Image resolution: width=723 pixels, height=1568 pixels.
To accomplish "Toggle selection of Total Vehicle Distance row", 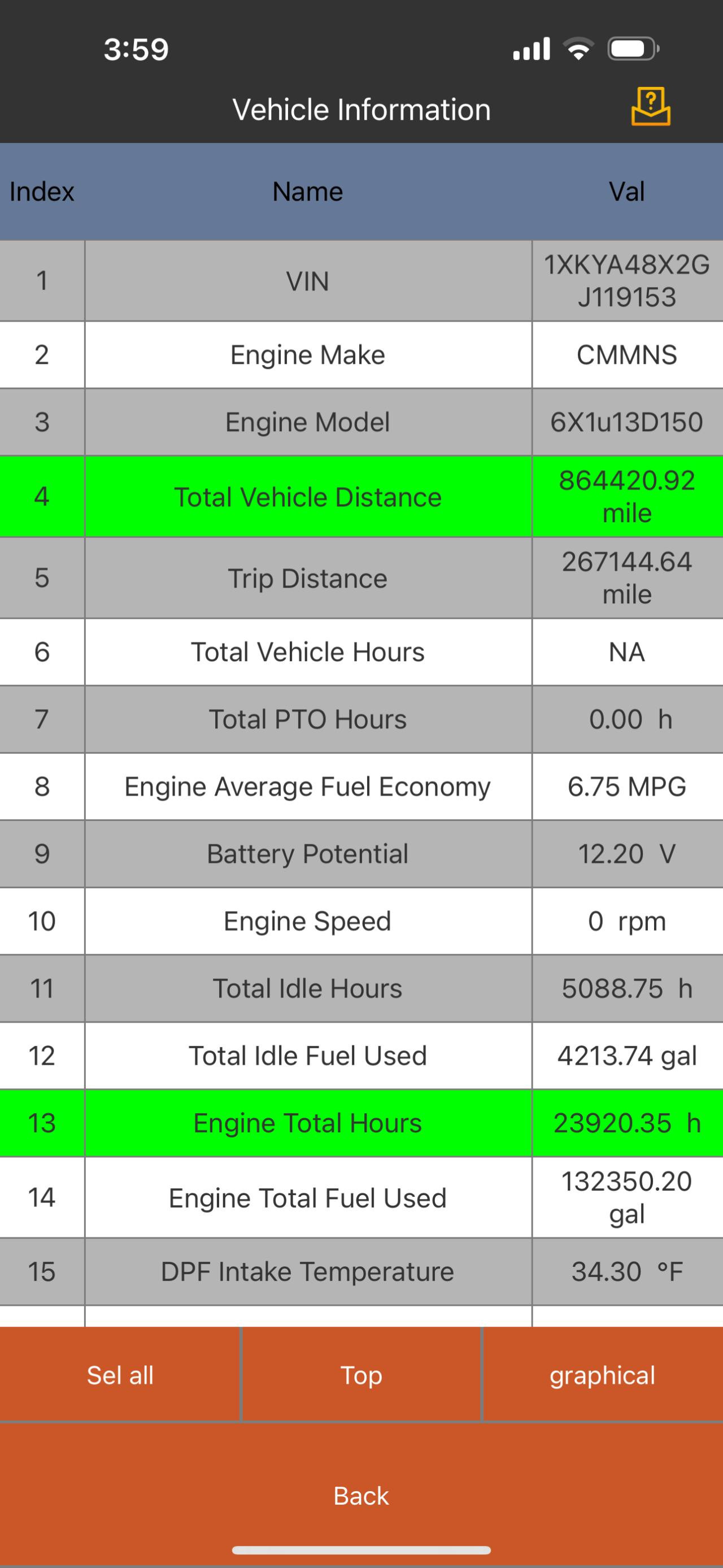I will point(308,497).
